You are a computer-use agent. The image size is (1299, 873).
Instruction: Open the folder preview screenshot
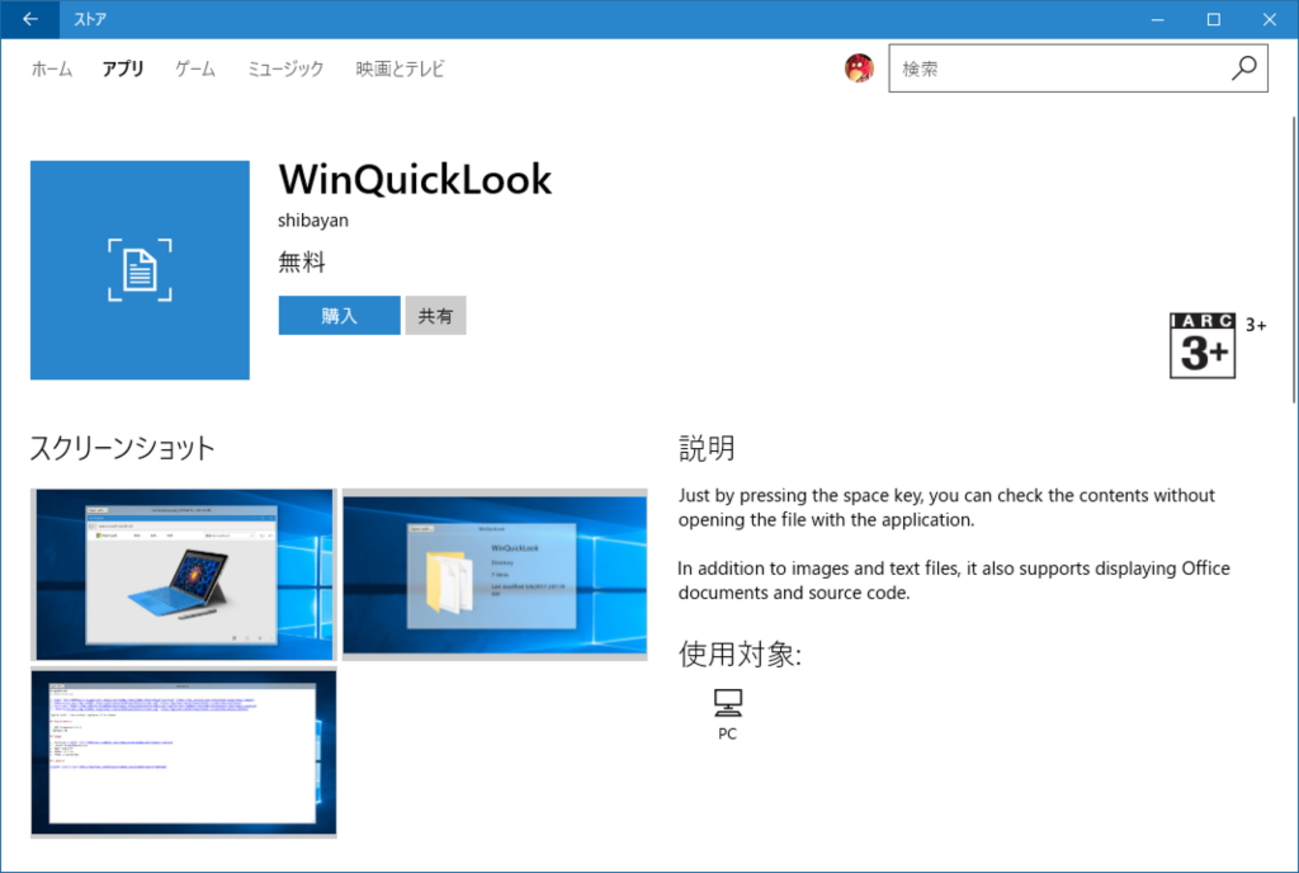(495, 575)
